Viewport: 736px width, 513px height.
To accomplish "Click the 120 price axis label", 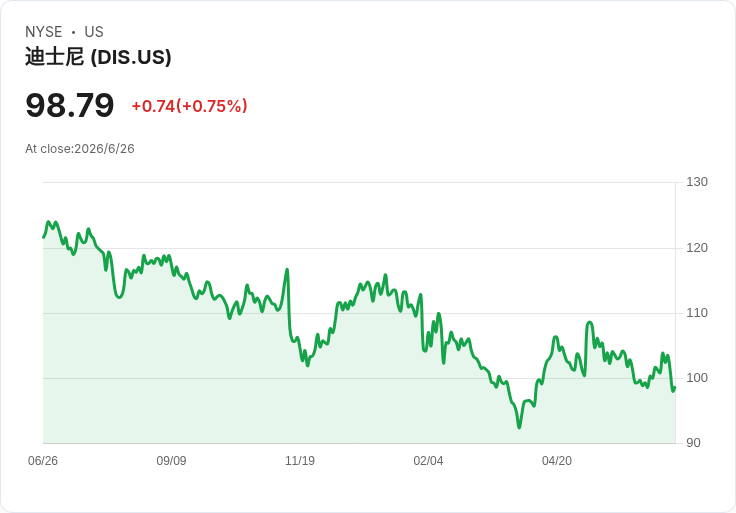I will pyautogui.click(x=697, y=248).
